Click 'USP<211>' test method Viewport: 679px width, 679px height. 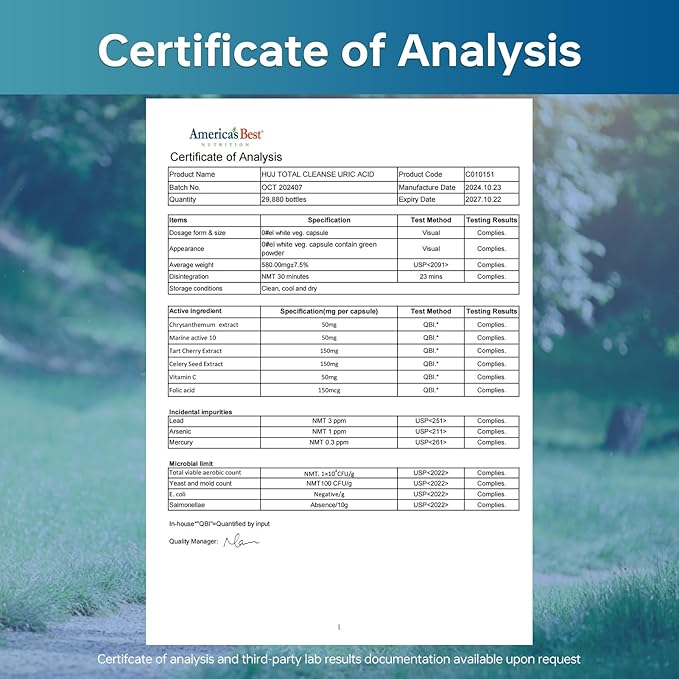[431, 431]
